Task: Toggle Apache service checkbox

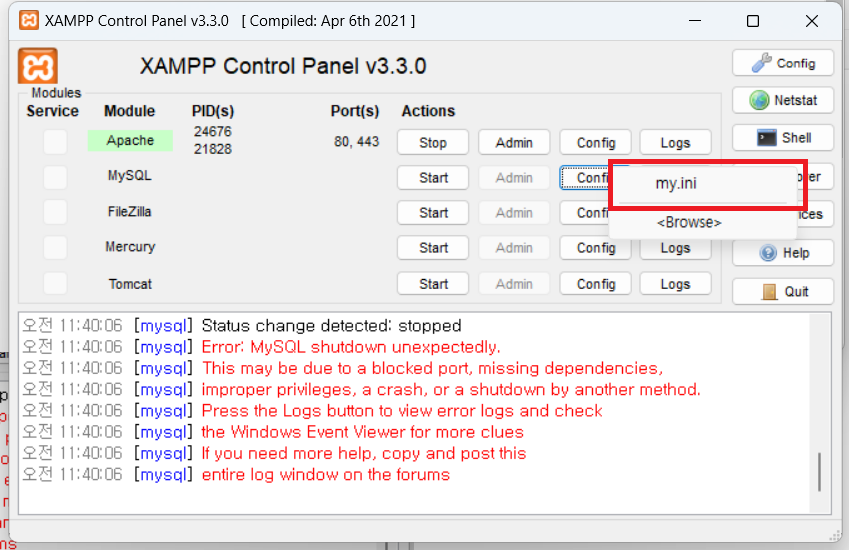Action: [55, 142]
